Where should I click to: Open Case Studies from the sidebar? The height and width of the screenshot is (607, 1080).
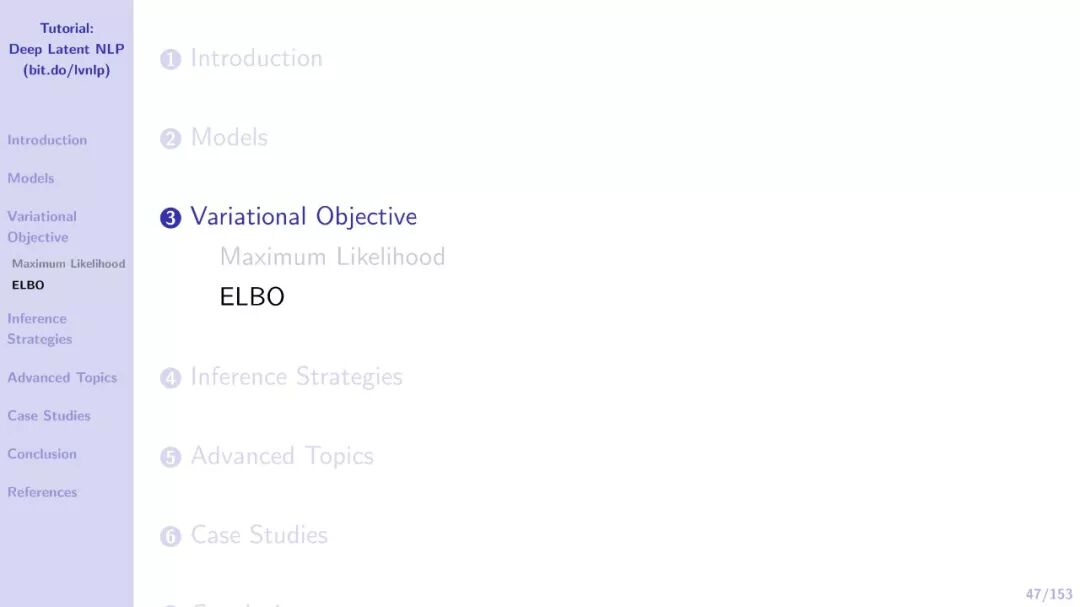49,416
